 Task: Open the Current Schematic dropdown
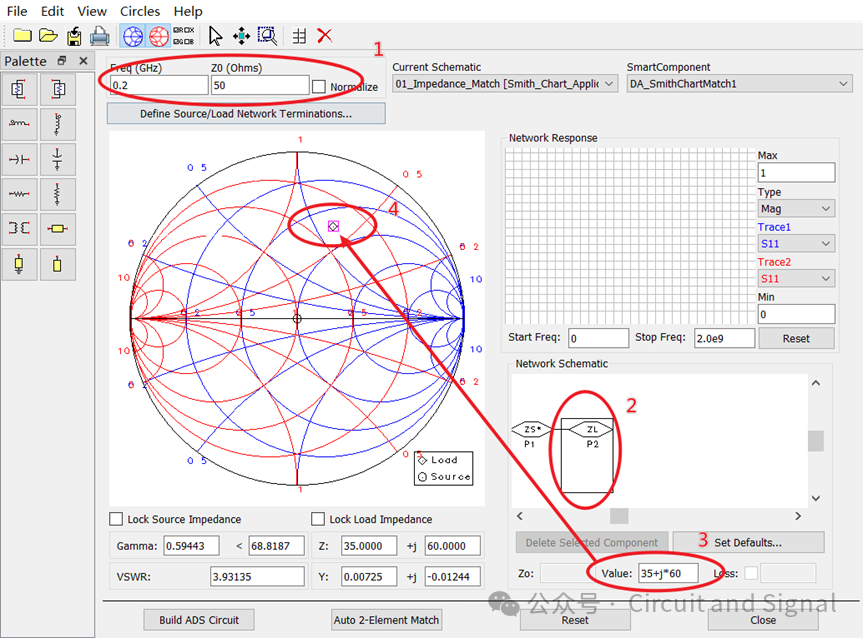[504, 84]
